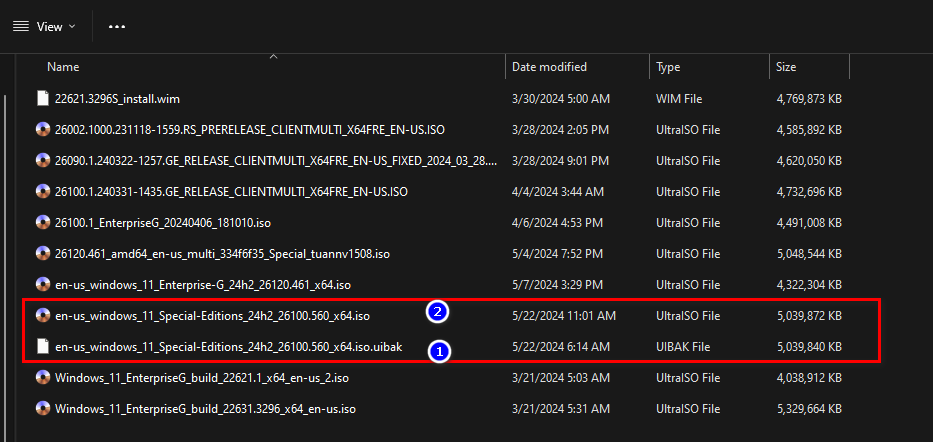Click date 5/7/2024 3:29 PM
The image size is (933, 442).
(x=557, y=285)
